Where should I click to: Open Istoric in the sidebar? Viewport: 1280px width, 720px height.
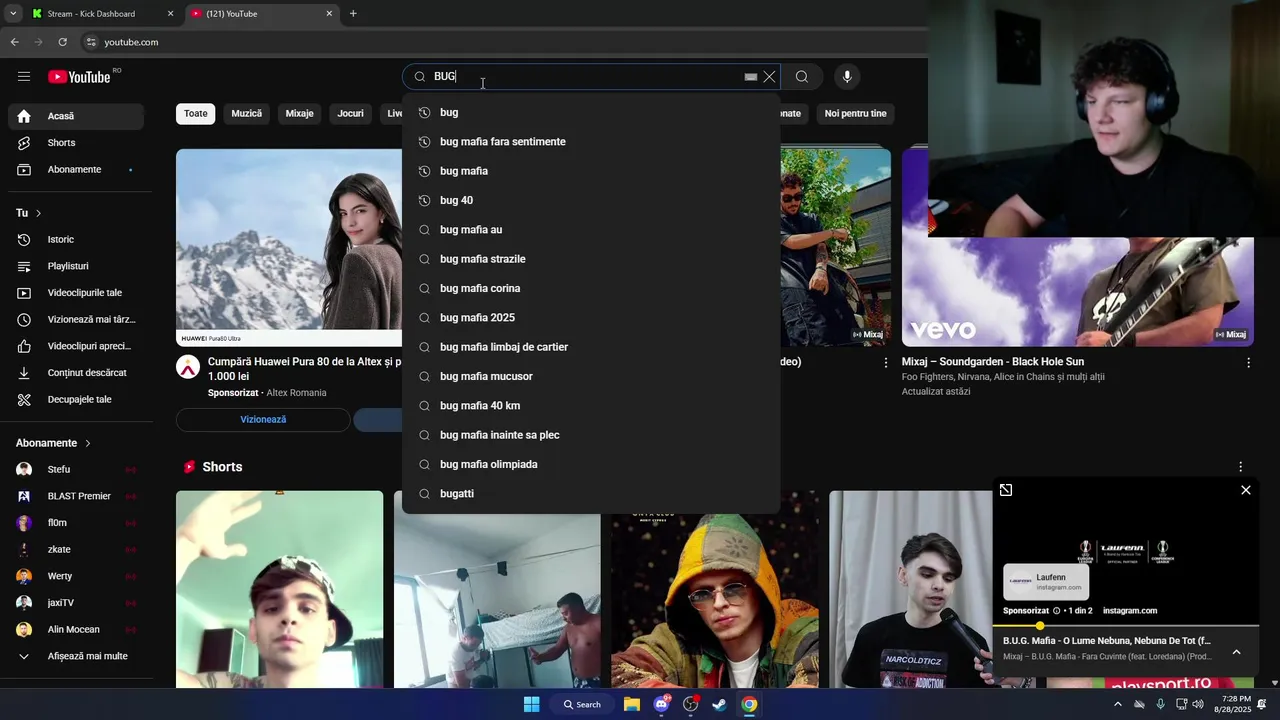(76, 240)
